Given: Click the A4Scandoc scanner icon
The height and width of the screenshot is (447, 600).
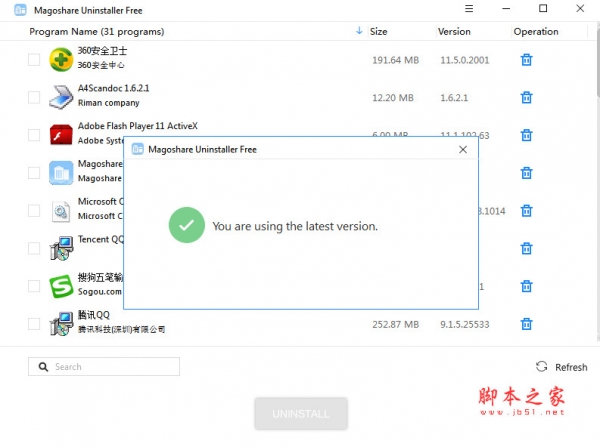Looking at the screenshot, I should click(61, 97).
